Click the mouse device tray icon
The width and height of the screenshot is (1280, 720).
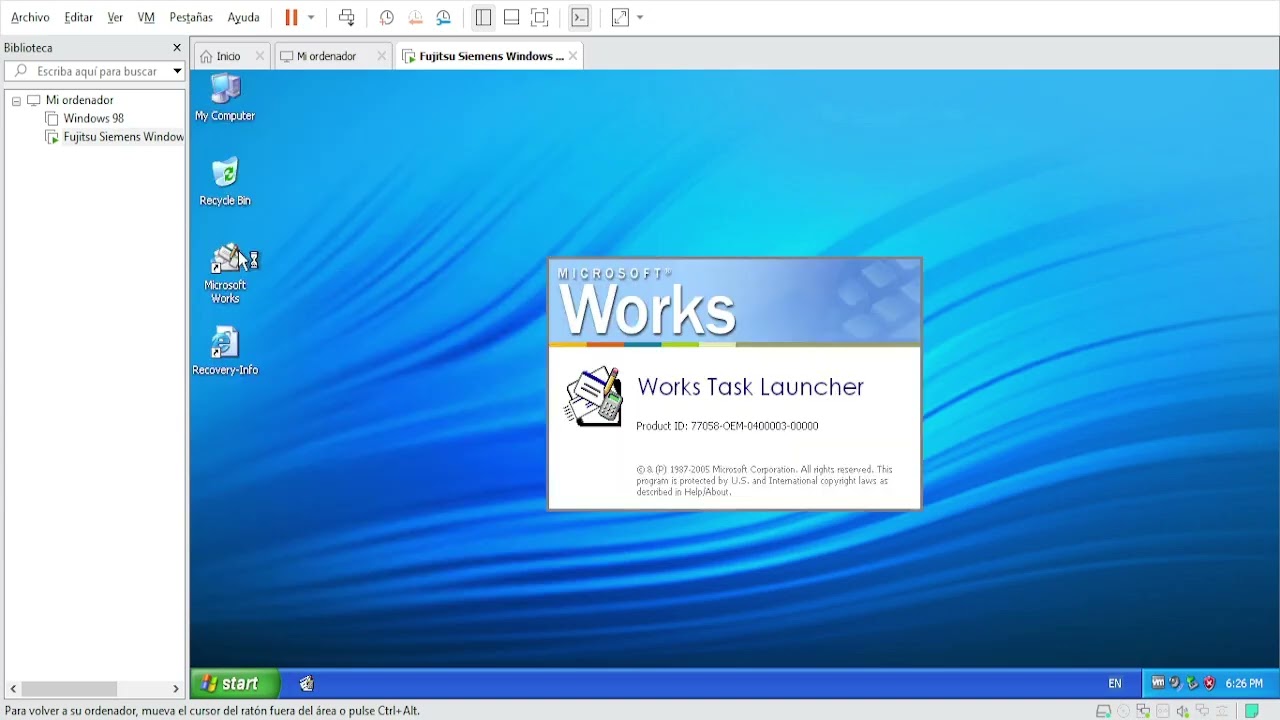click(x=1175, y=684)
